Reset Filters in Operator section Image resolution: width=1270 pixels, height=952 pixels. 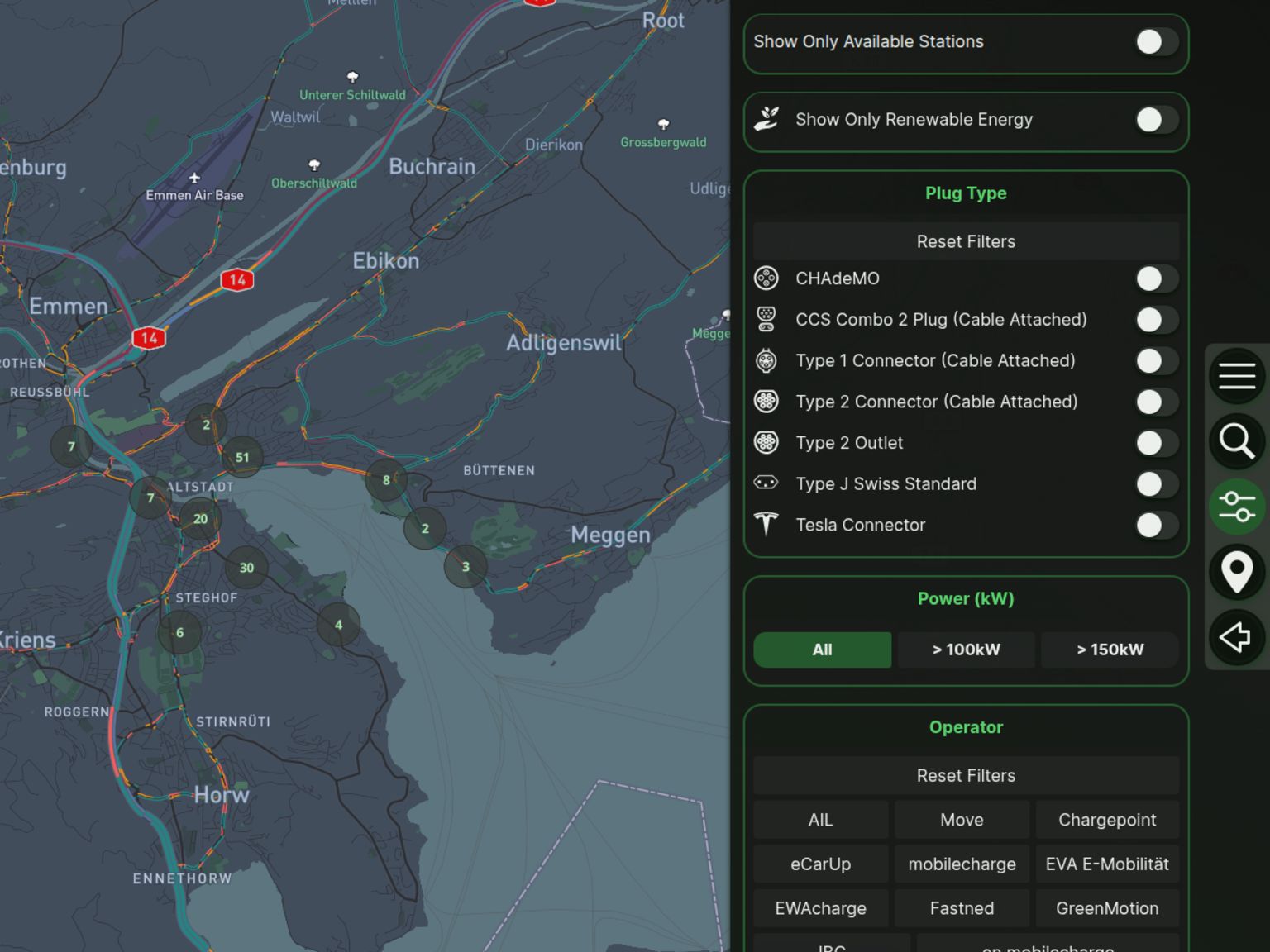pyautogui.click(x=966, y=775)
